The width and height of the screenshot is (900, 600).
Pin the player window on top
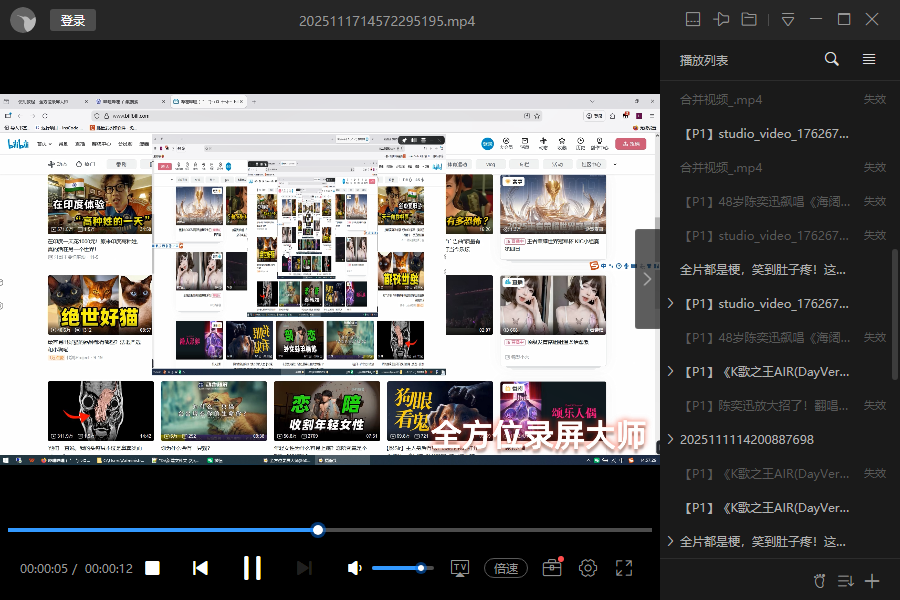click(x=721, y=20)
